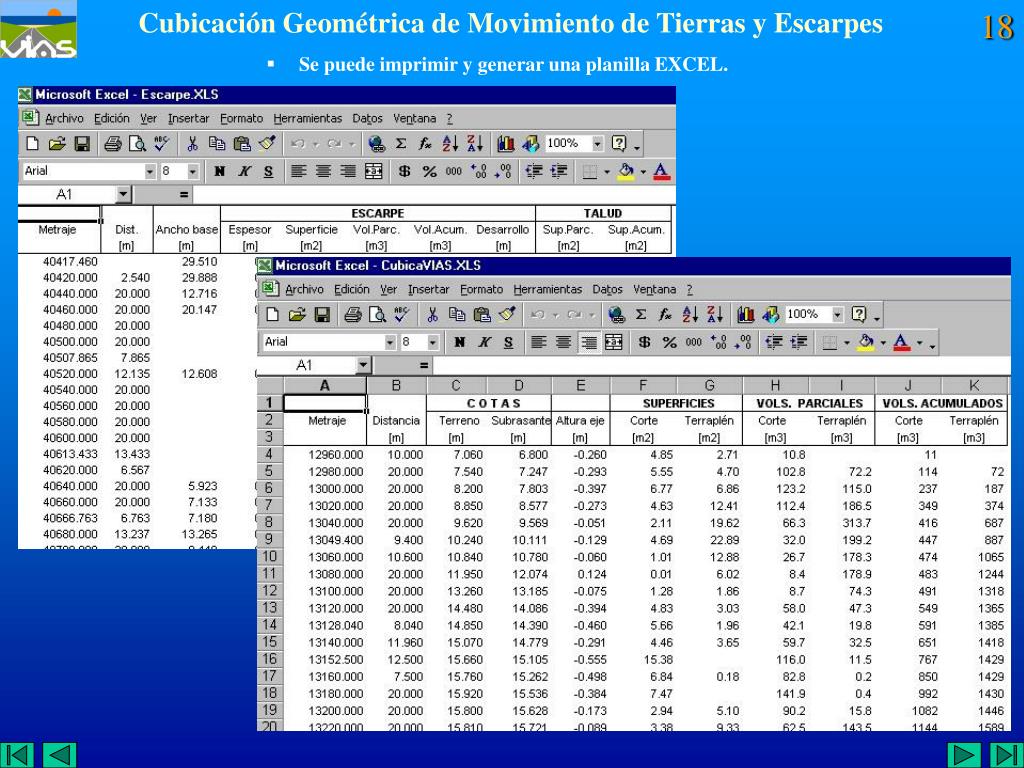Open Datos menu in CubicaVIAS.XLS

point(607,289)
